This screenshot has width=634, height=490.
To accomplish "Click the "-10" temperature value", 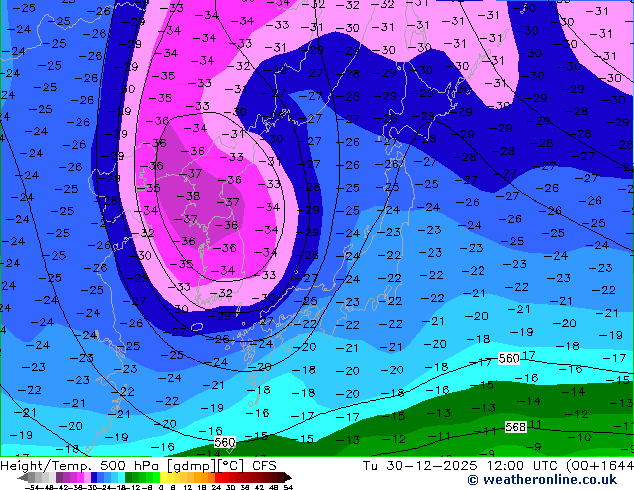I will pos(579,437).
